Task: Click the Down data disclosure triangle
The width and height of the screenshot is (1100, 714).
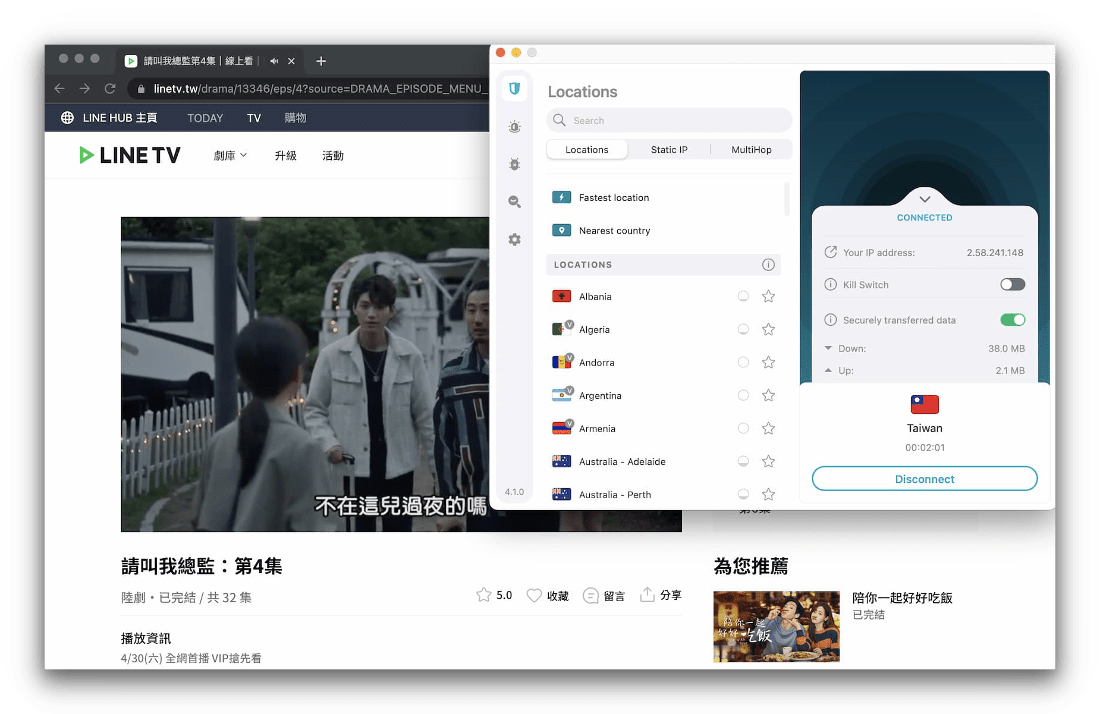Action: click(828, 348)
